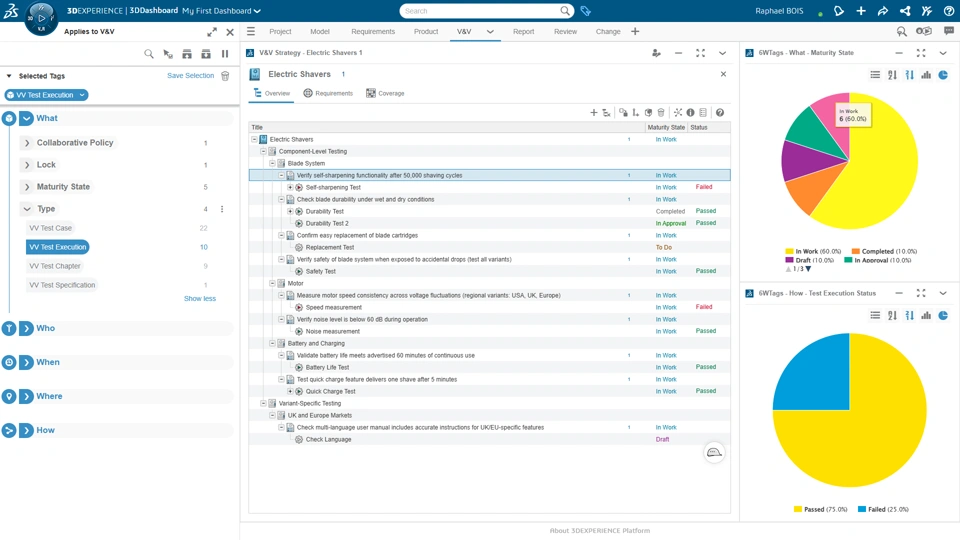The width and height of the screenshot is (960, 540).
Task: Expand the Collaborative Policy tag group
Action: (27, 143)
